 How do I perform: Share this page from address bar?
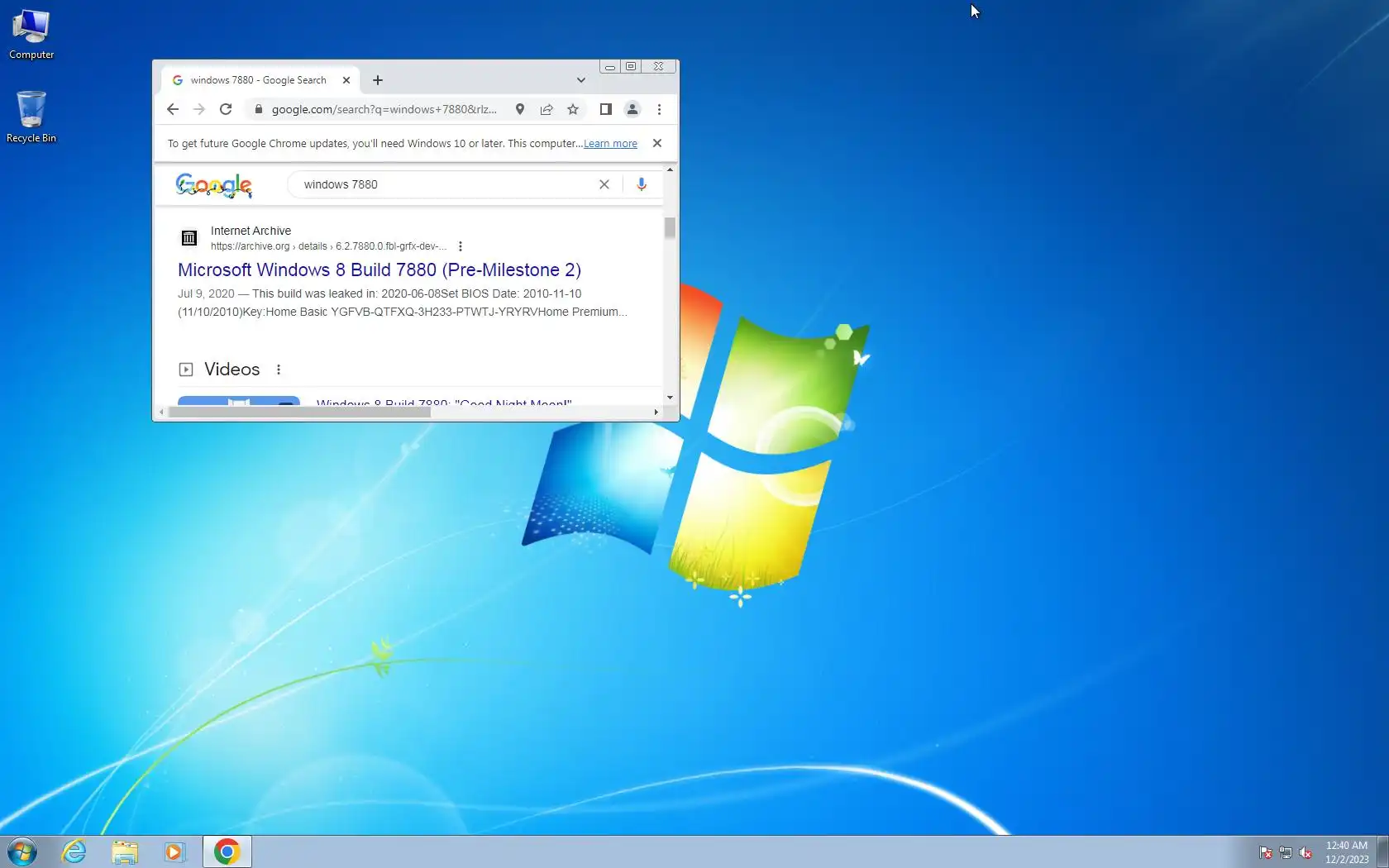pyautogui.click(x=547, y=109)
